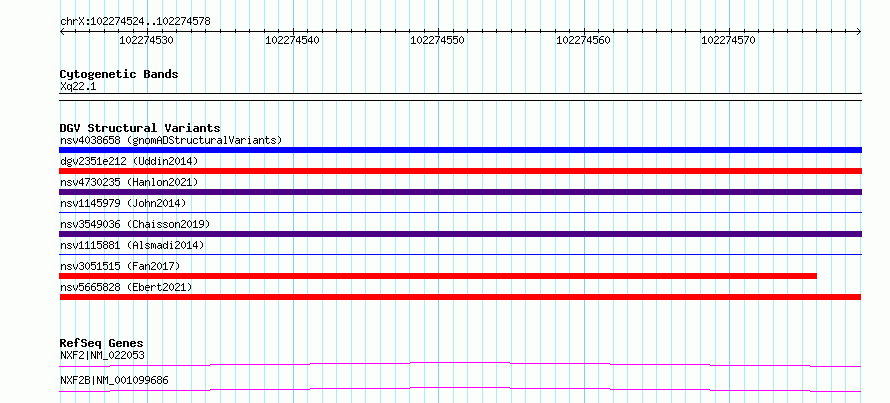Click ruler position 102274570
The width and height of the screenshot is (890, 403).
[729, 40]
